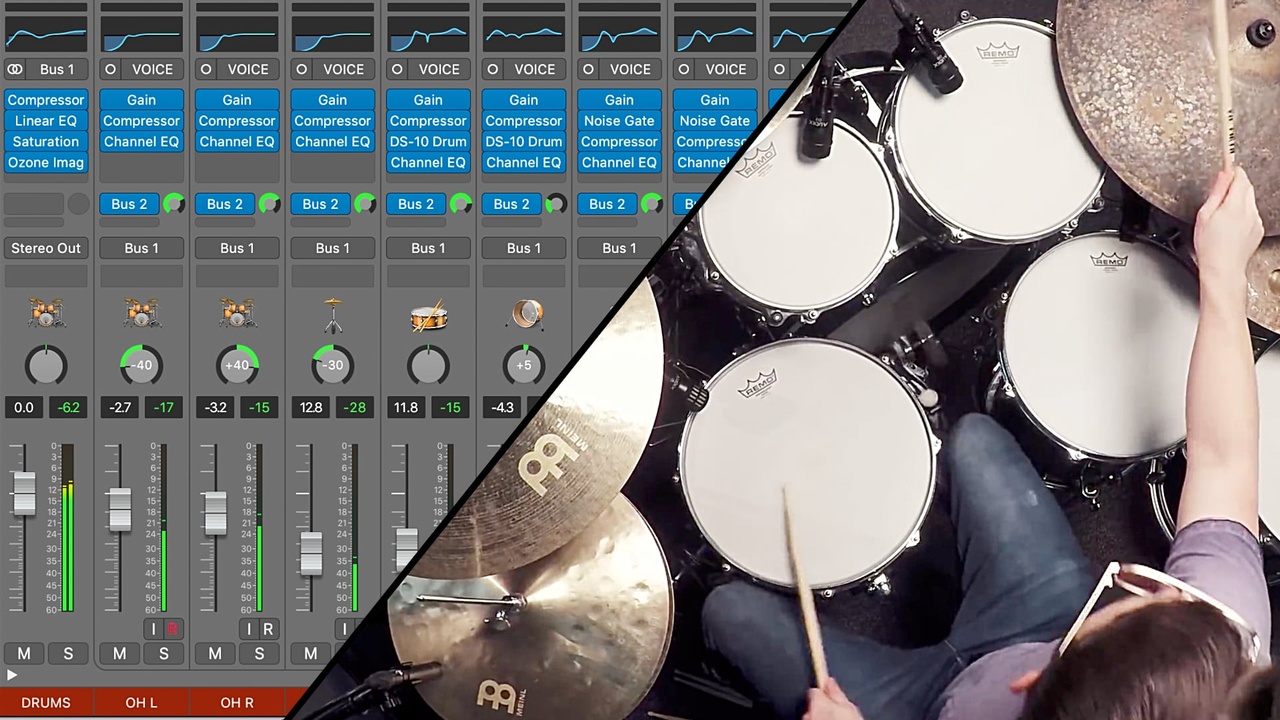
Task: Open the Gain plugin on OH L
Action: (x=141, y=100)
